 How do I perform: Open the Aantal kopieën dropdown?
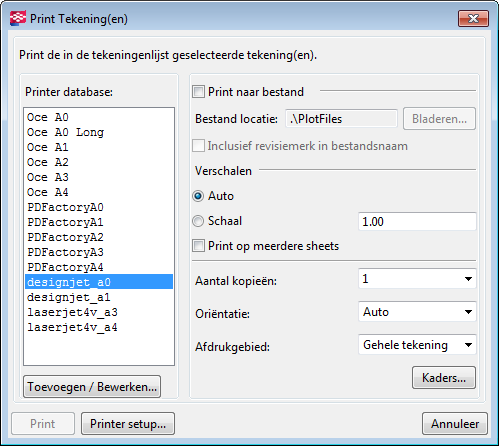pos(417,279)
